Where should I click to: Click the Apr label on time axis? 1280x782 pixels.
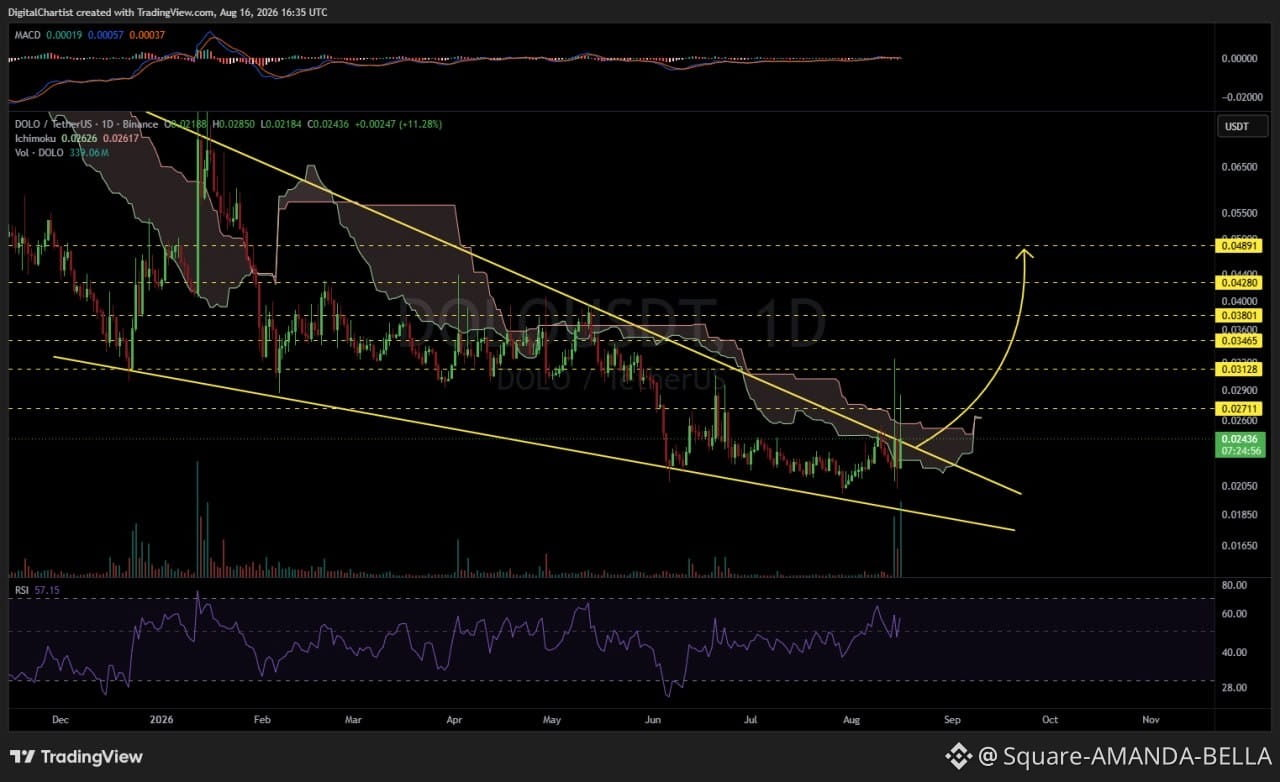pos(454,719)
